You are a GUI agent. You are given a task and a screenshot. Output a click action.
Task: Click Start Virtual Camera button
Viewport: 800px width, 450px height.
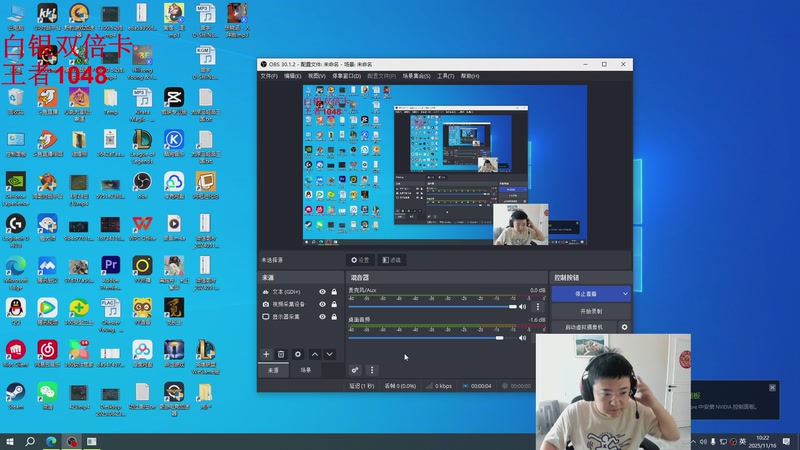584,327
